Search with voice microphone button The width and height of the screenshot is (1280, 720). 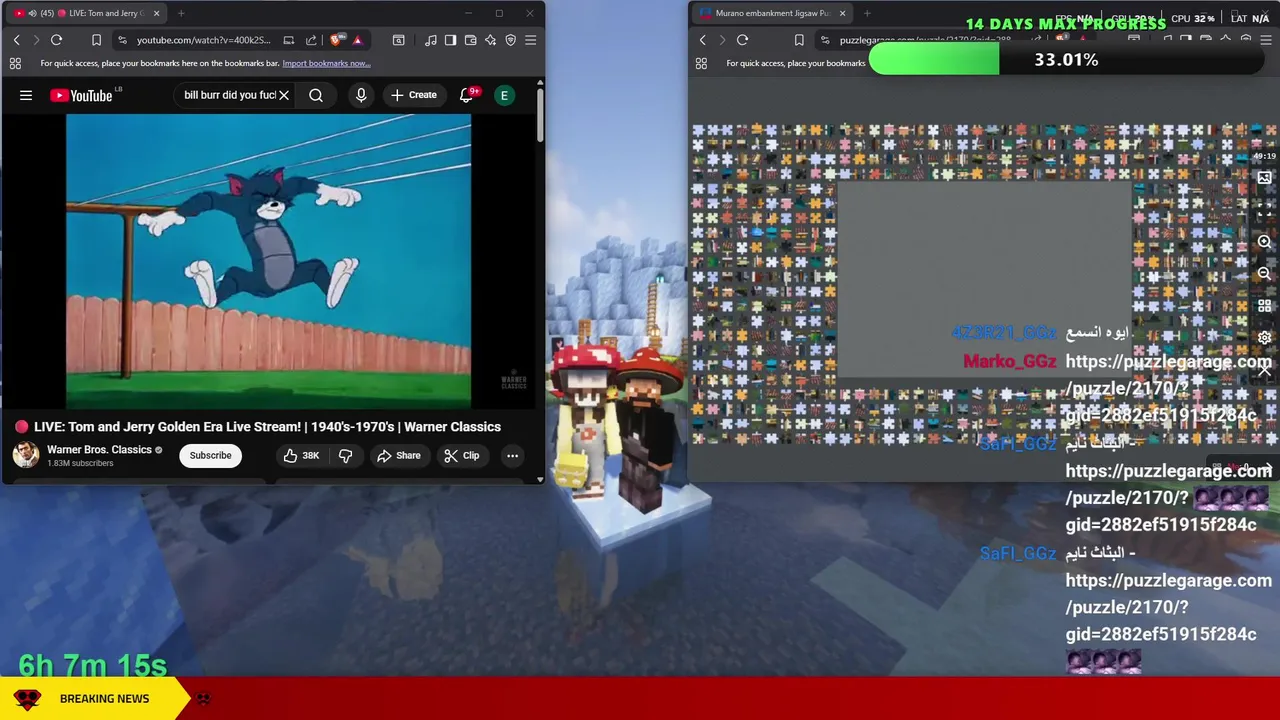pyautogui.click(x=361, y=95)
